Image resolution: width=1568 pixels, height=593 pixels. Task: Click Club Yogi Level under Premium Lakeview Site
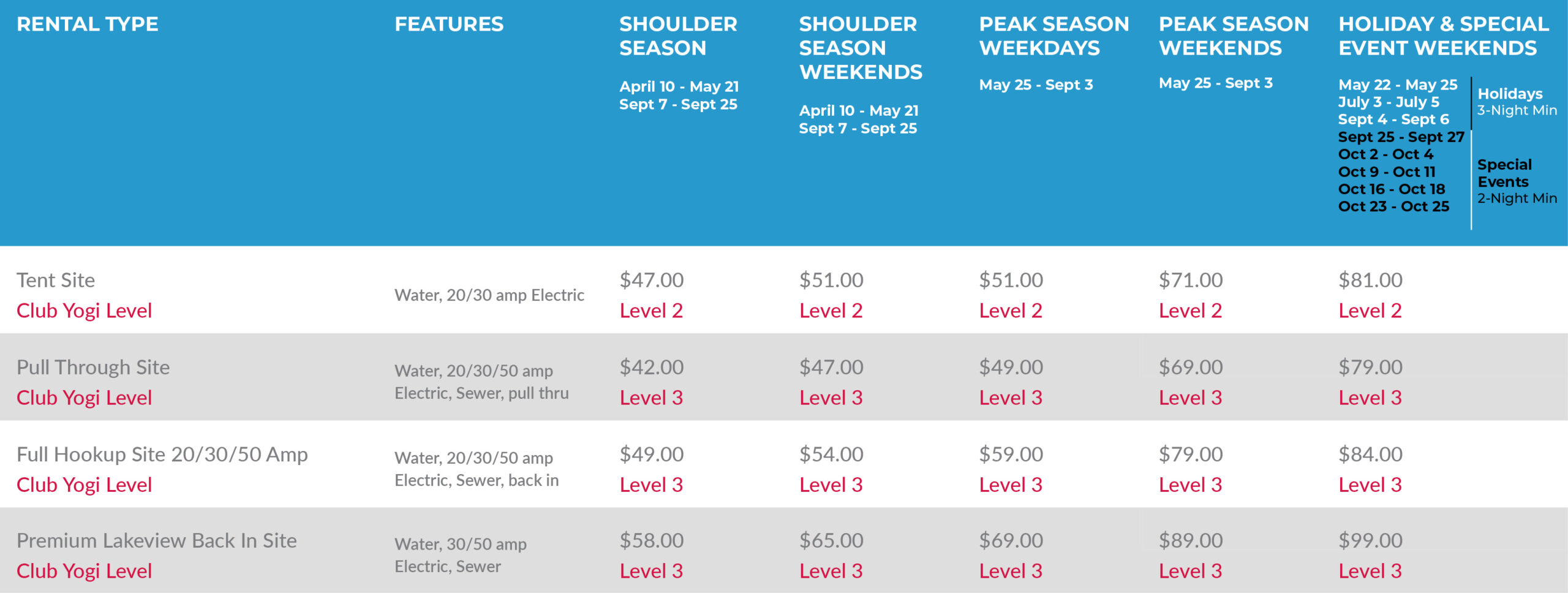84,571
